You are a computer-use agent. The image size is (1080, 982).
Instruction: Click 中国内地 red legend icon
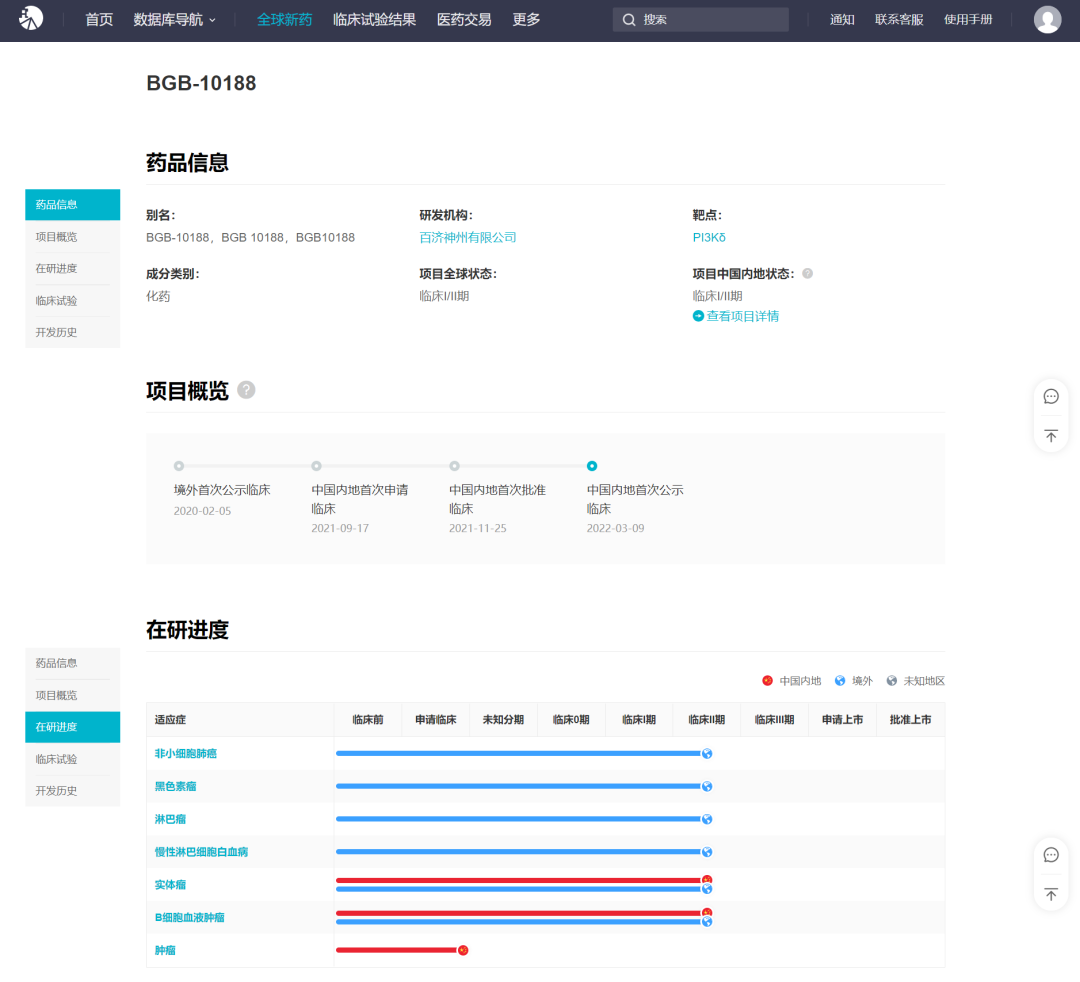point(767,680)
